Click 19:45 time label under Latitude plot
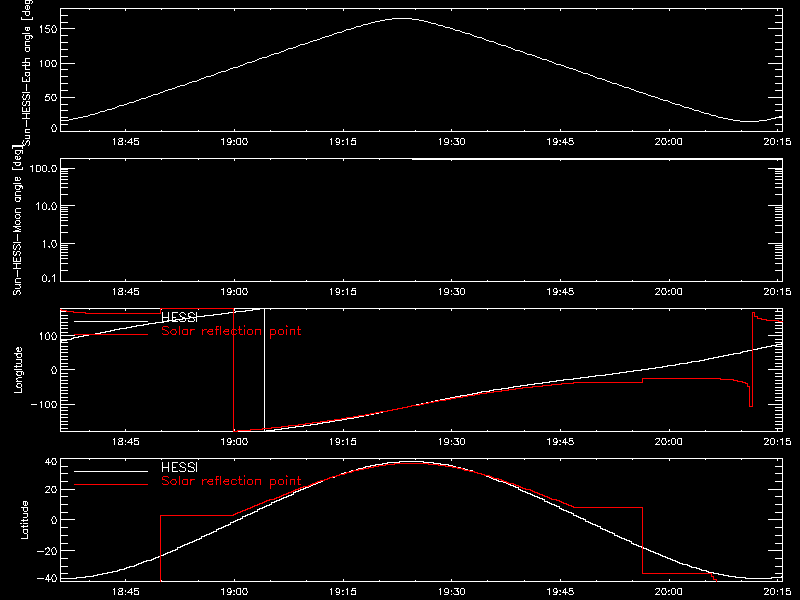 pyautogui.click(x=560, y=592)
